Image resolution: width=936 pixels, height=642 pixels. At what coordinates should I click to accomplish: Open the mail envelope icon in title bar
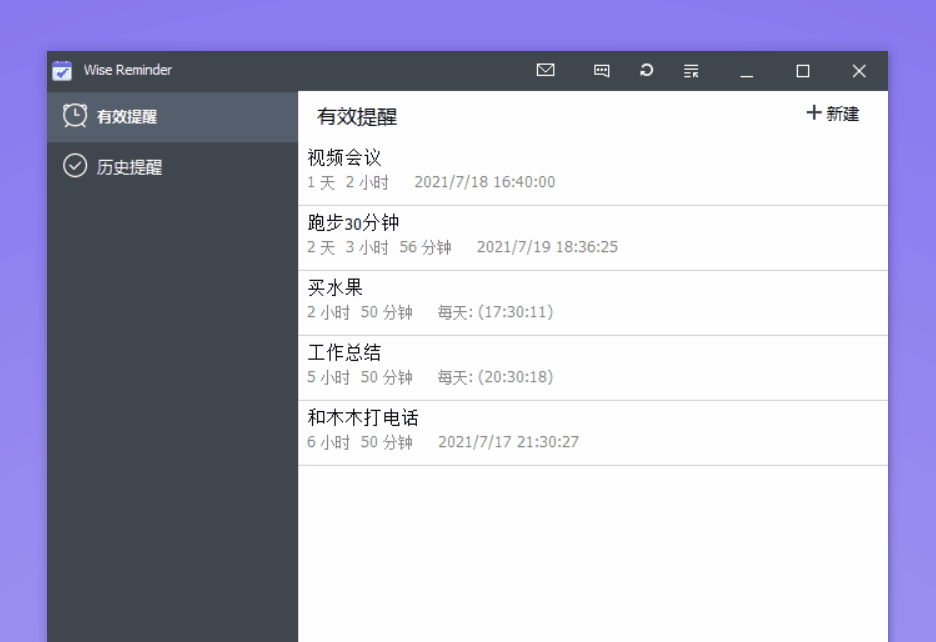pos(546,70)
